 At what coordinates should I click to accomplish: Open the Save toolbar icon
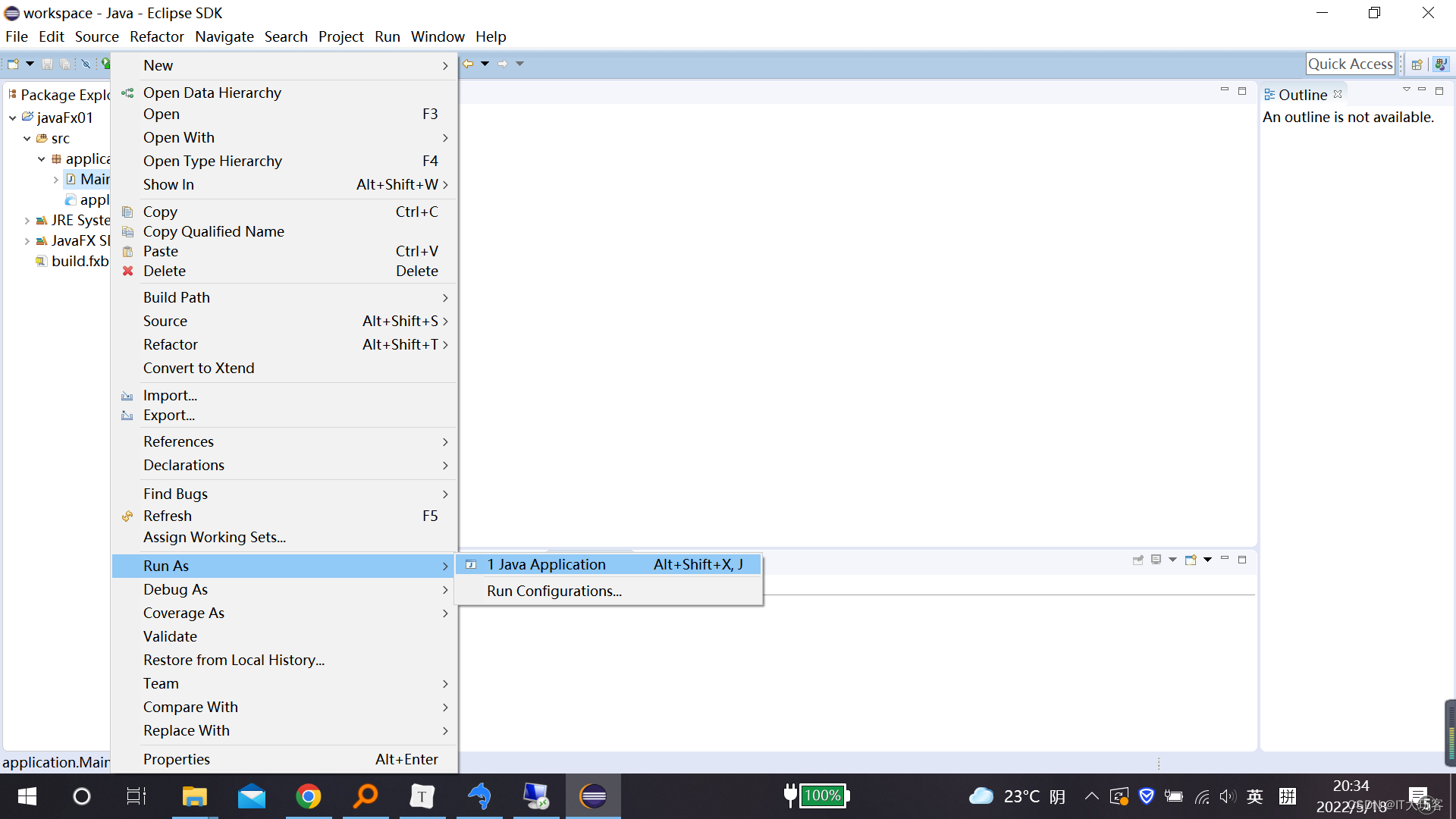(46, 64)
